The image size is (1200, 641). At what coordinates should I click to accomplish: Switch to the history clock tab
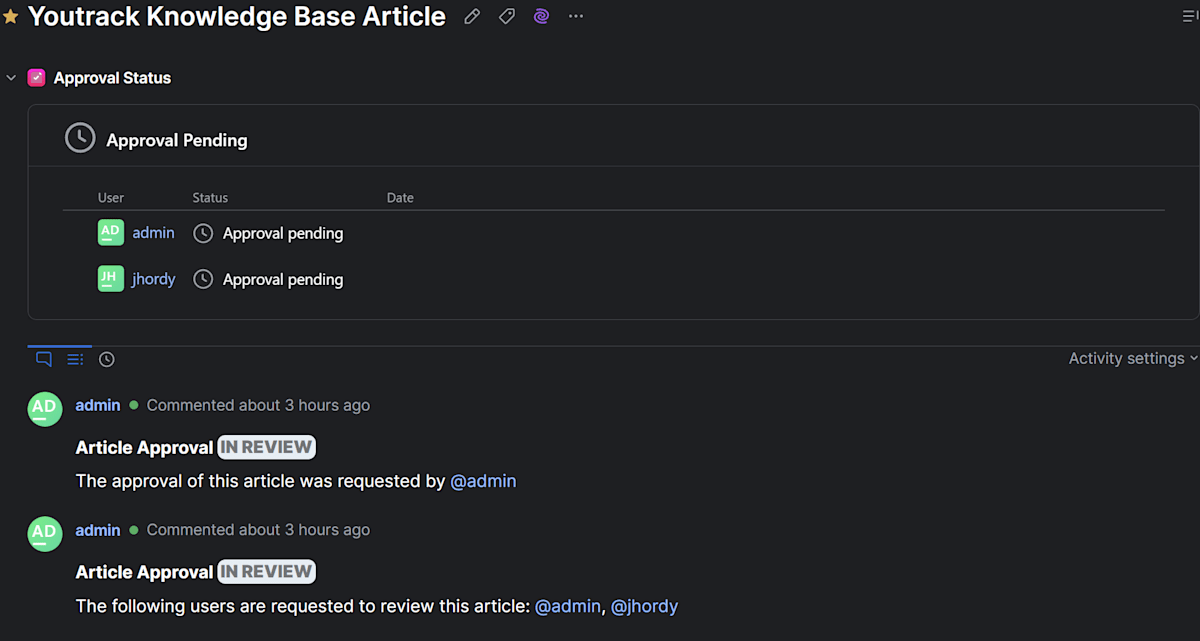click(x=107, y=359)
